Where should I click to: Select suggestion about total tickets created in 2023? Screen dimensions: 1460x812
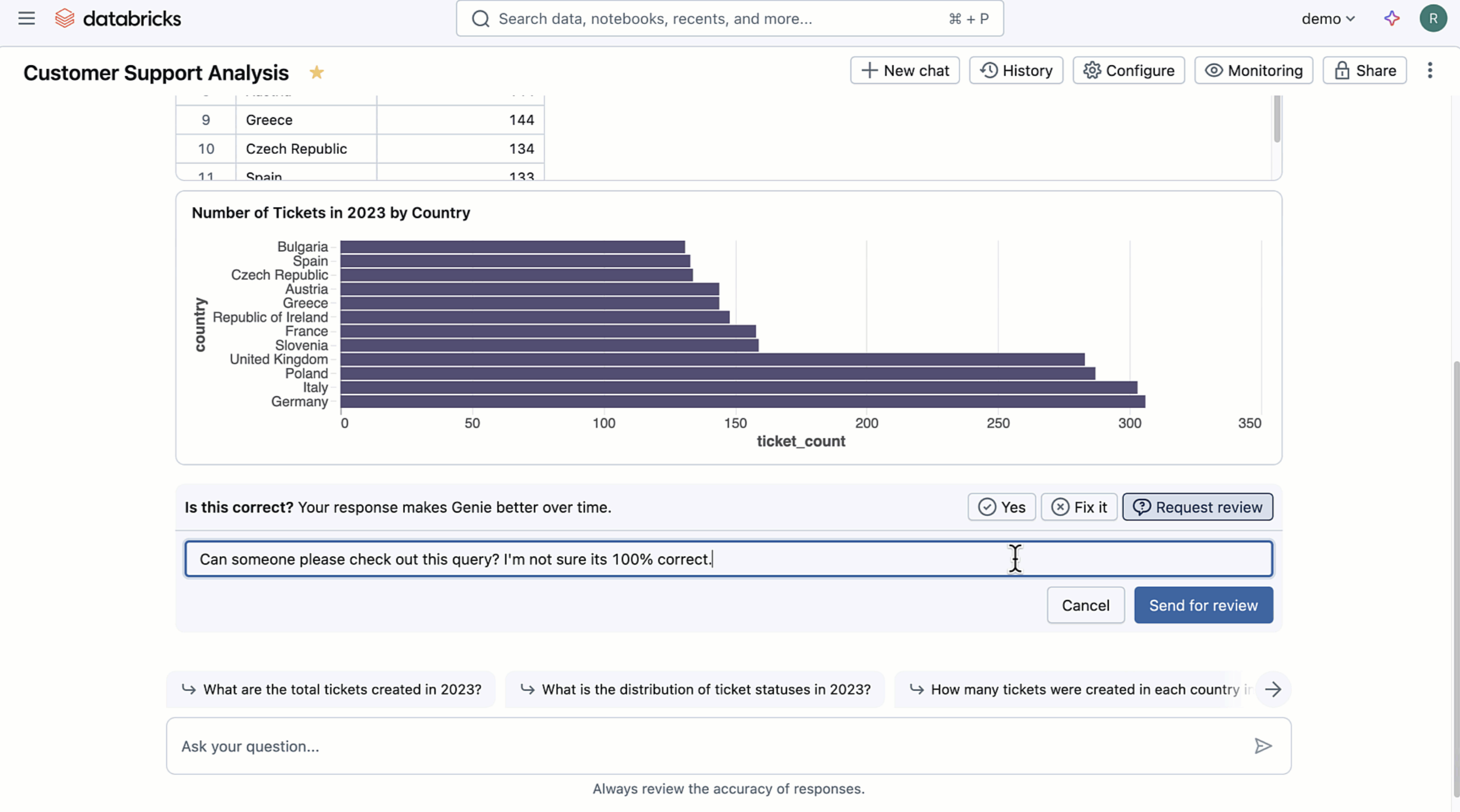pos(331,690)
